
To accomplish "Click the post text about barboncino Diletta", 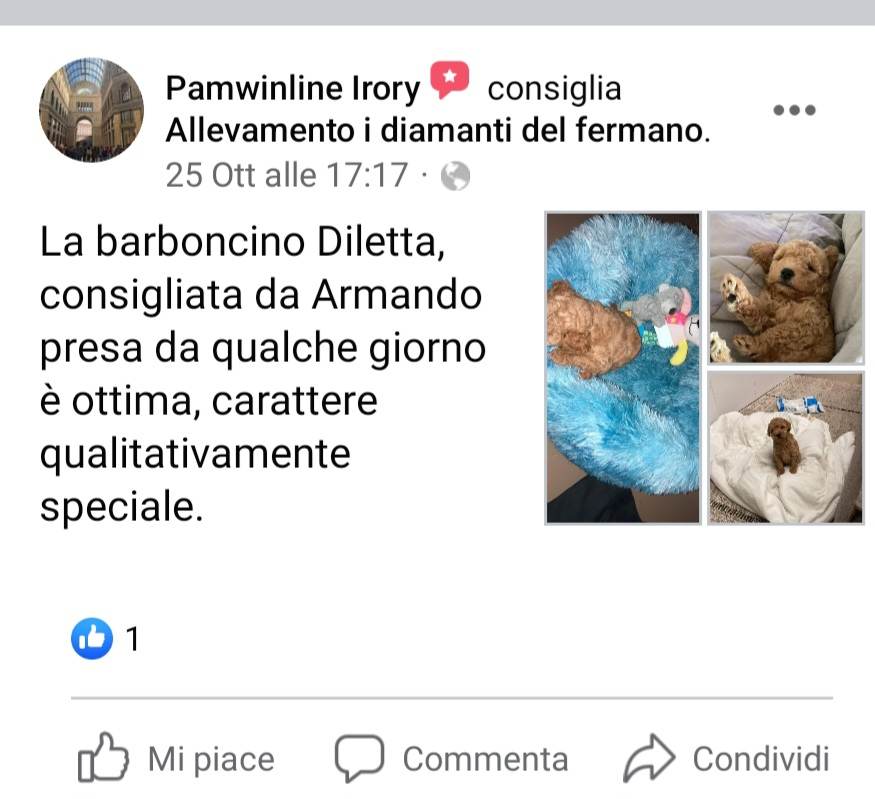I will pyautogui.click(x=263, y=373).
